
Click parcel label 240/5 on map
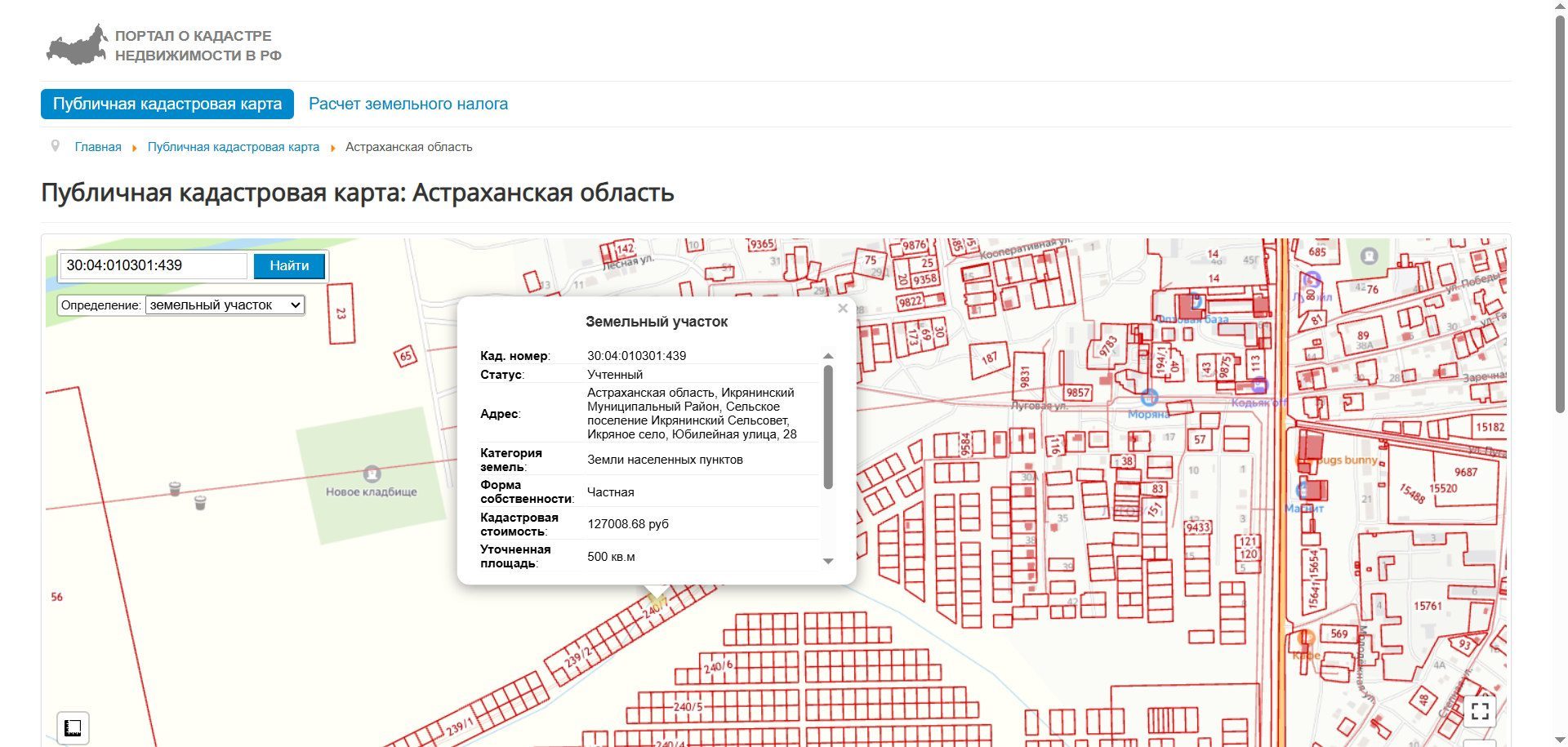pos(688,707)
